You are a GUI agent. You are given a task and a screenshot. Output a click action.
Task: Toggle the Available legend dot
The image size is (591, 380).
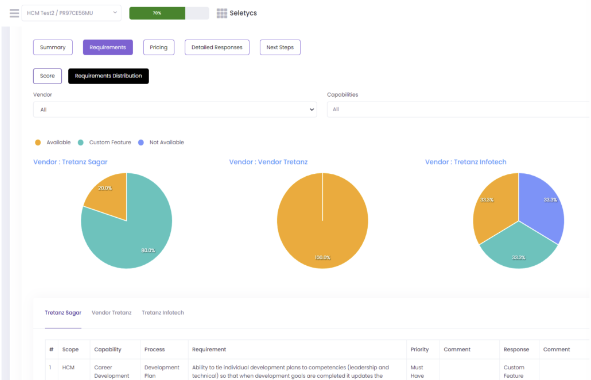coord(38,142)
